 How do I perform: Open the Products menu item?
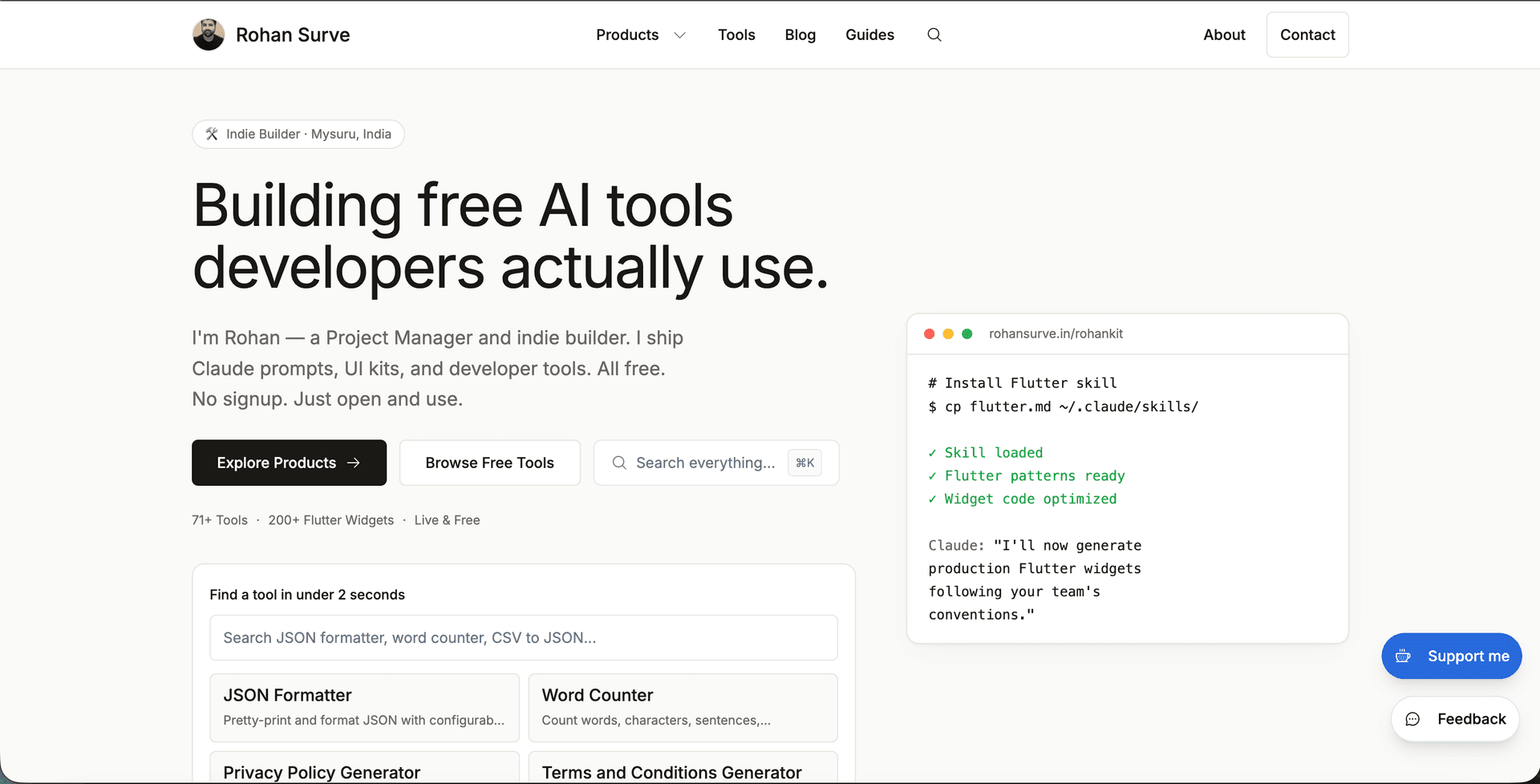click(x=627, y=34)
